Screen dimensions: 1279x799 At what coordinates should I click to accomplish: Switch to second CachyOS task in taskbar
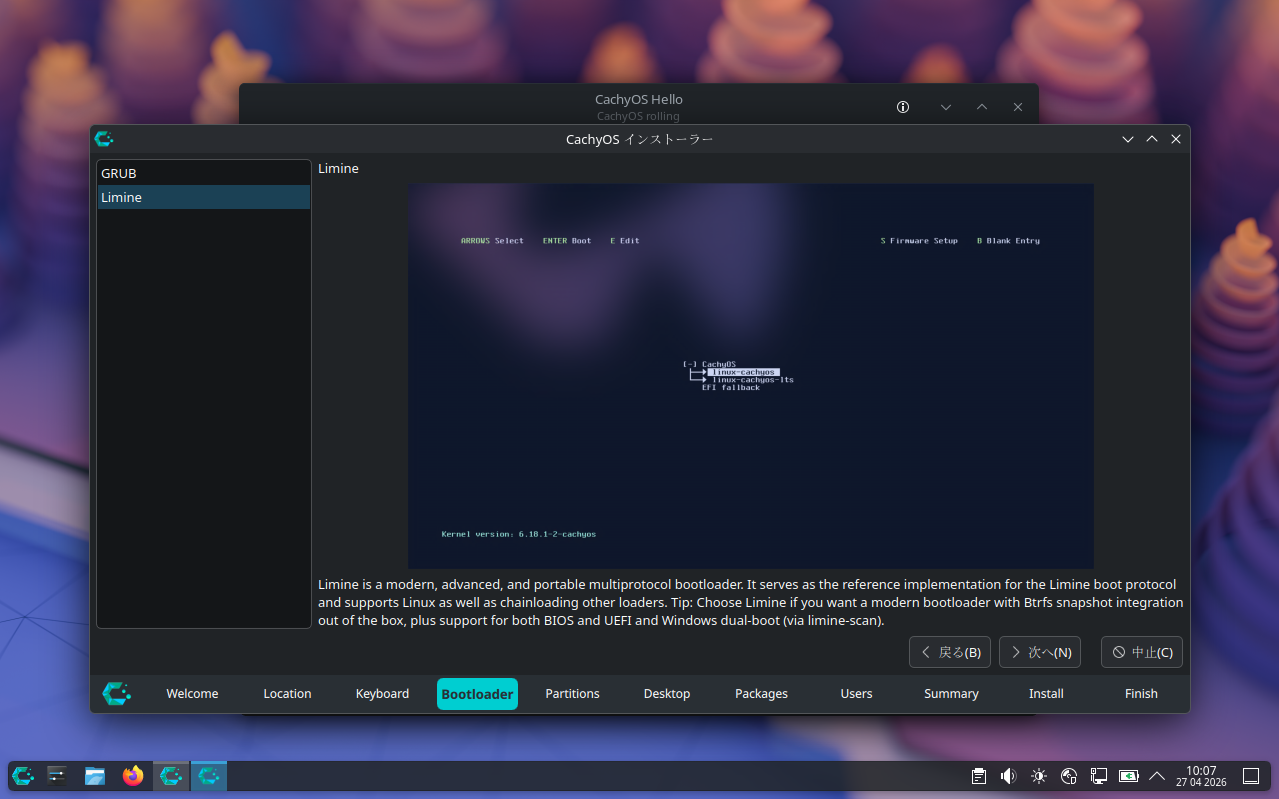(209, 776)
